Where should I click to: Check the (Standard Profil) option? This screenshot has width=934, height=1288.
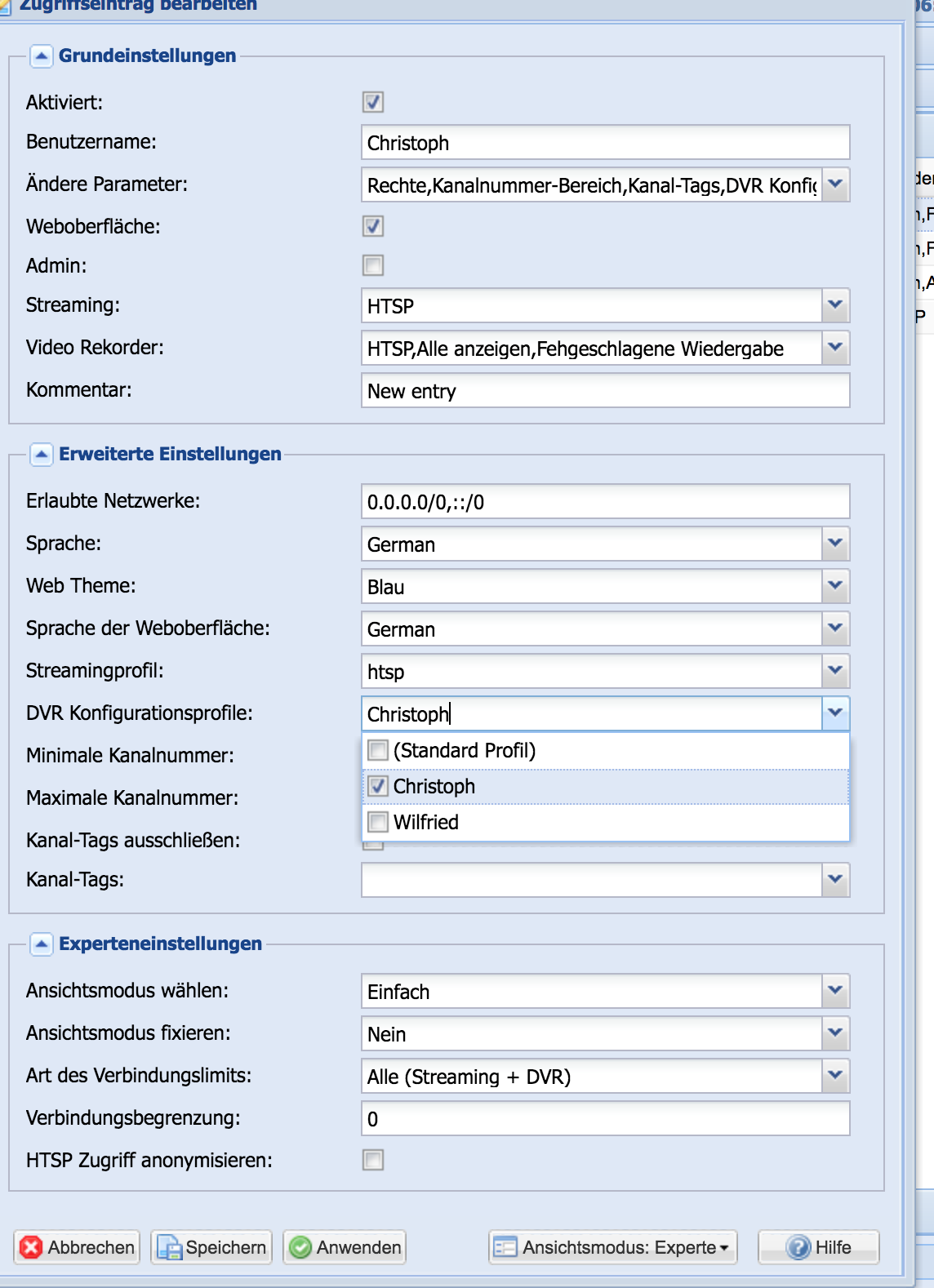coord(378,750)
